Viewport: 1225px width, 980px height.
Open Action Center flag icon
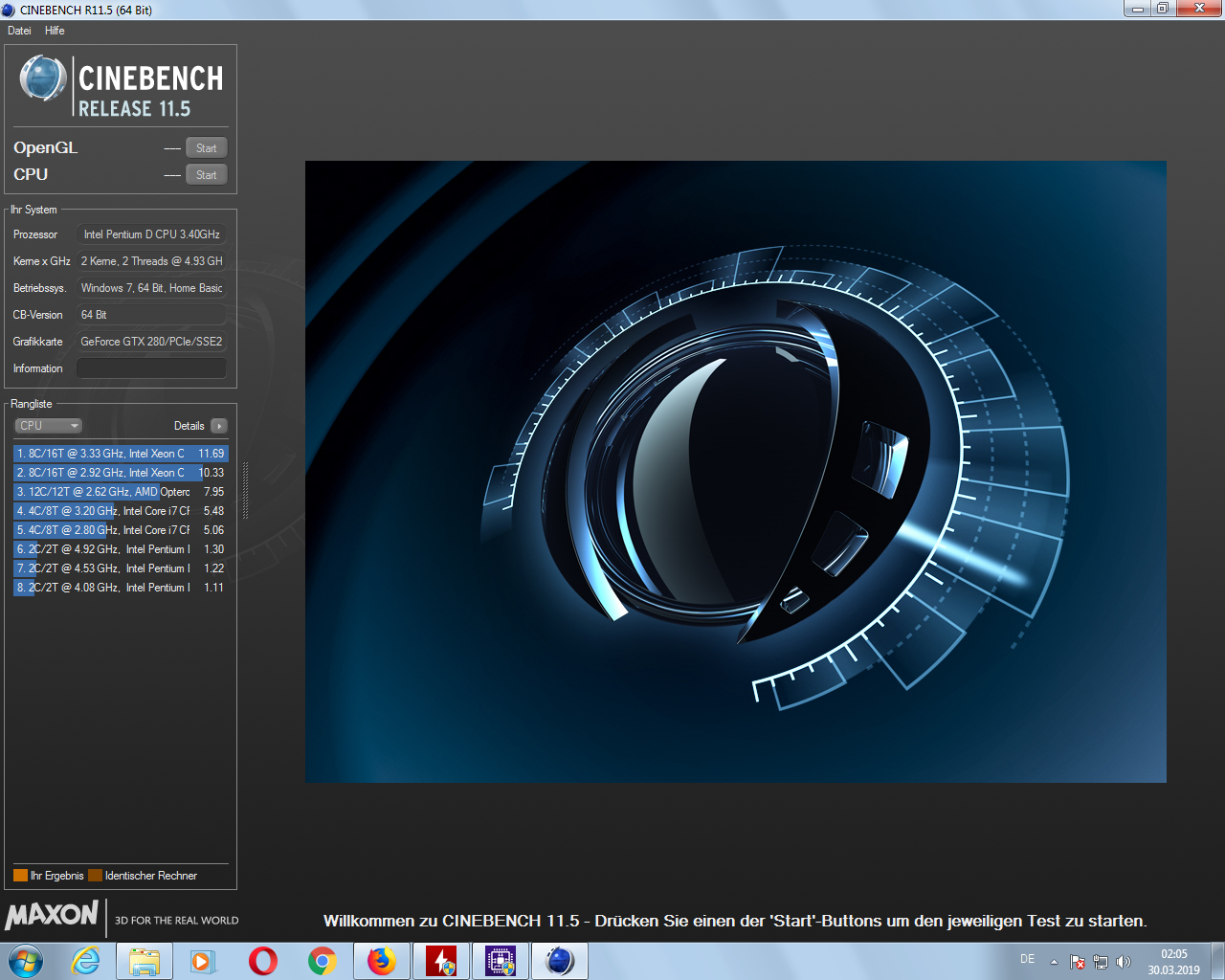(1078, 962)
